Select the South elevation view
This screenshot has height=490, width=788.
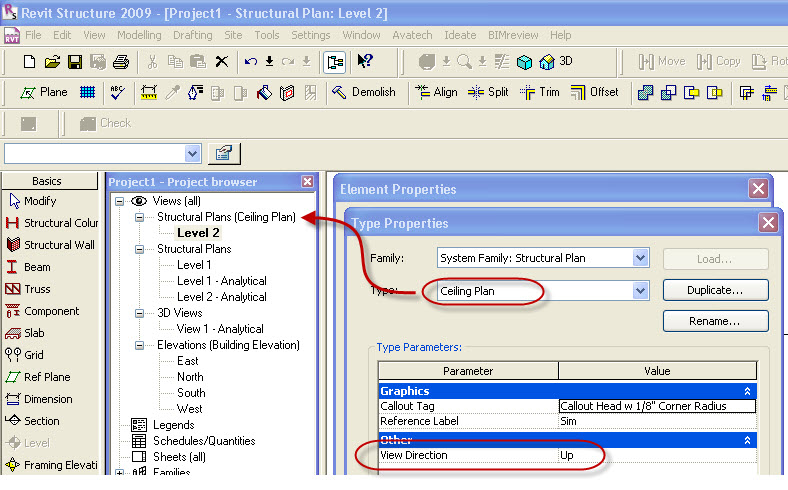191,393
